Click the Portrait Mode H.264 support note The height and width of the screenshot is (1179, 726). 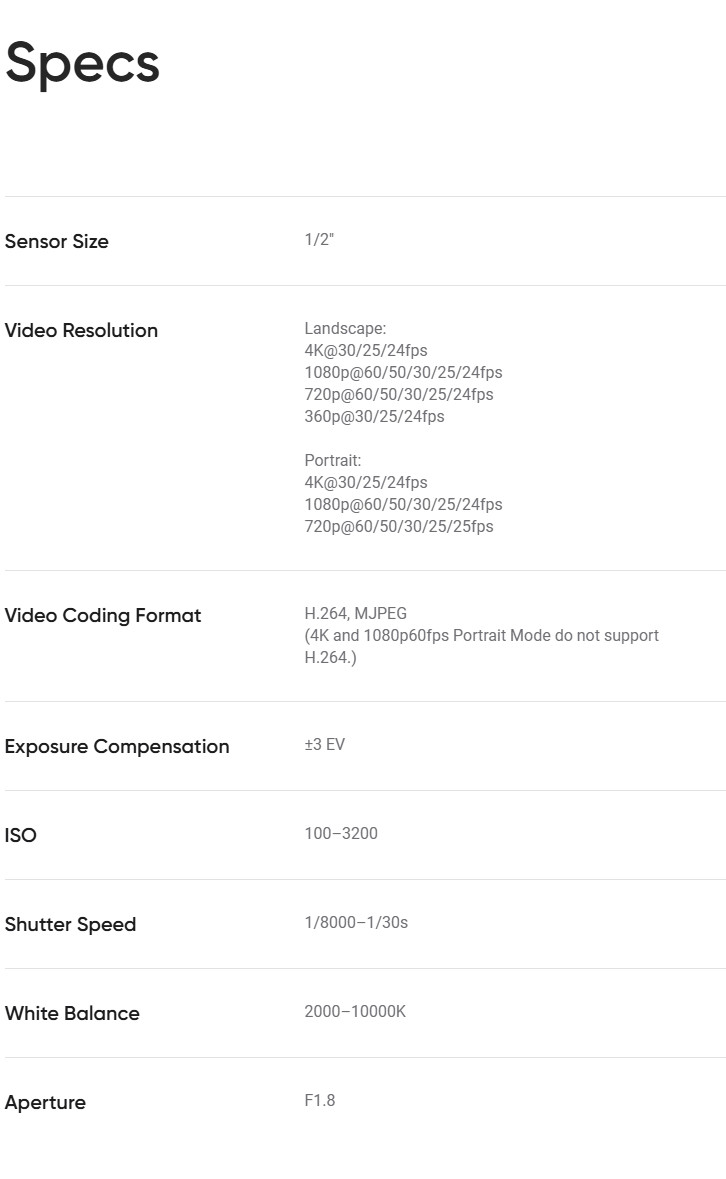point(481,646)
